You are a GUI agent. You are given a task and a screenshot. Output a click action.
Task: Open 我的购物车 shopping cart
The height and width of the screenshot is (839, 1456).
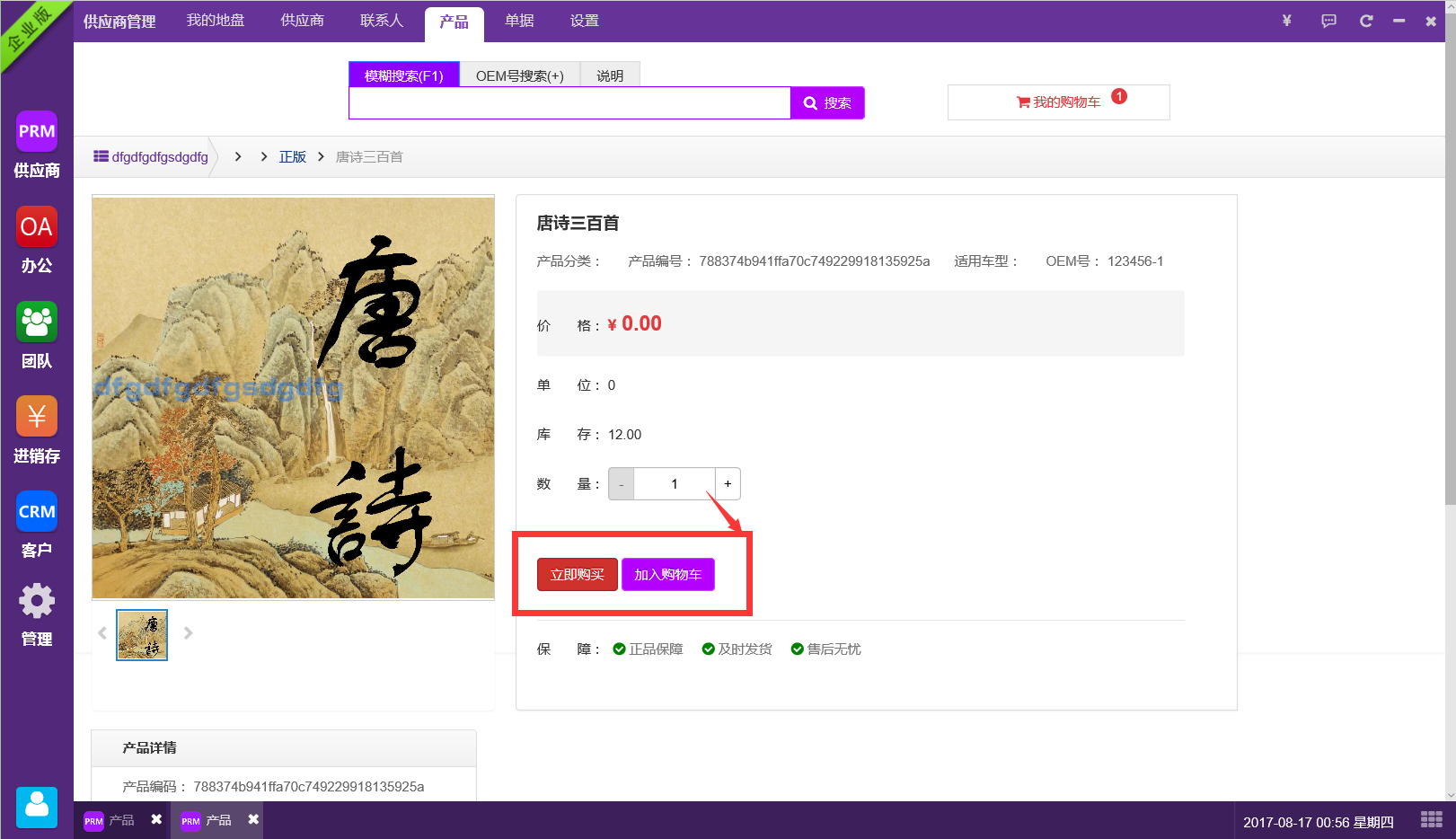1058,102
